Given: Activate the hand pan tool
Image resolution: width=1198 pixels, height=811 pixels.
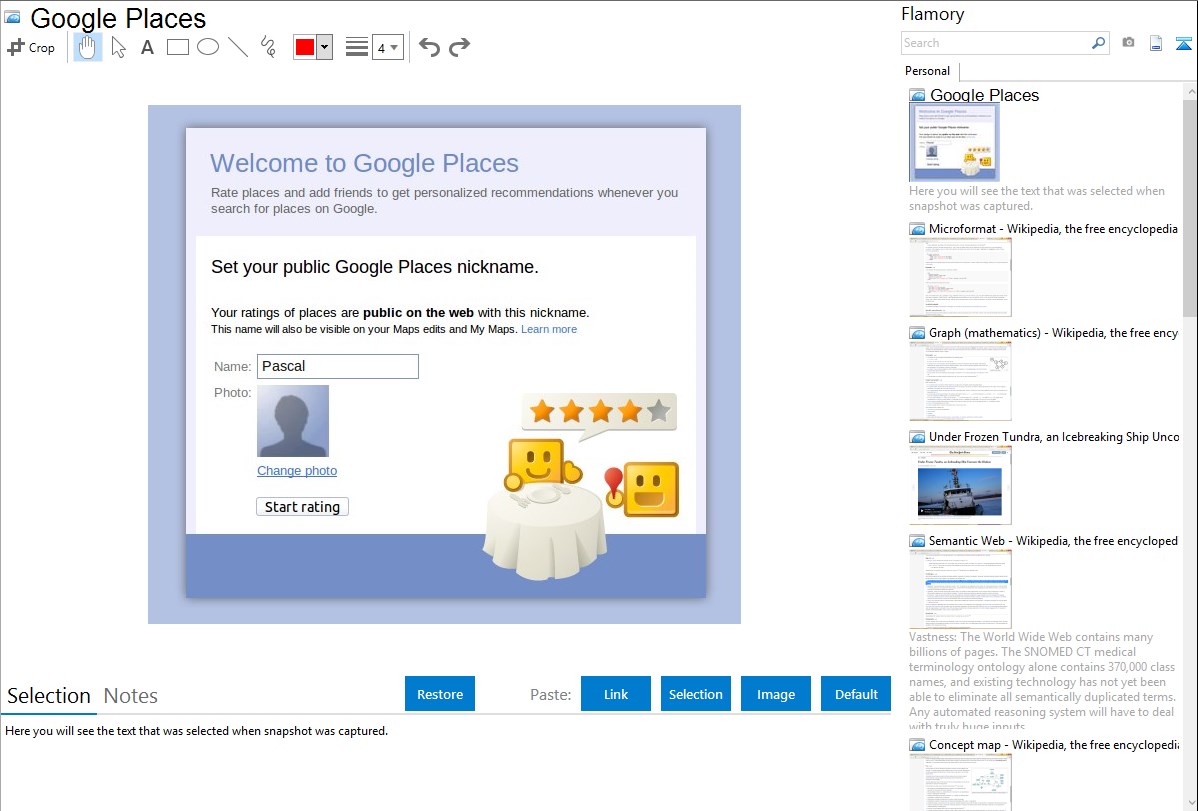Looking at the screenshot, I should pos(87,47).
